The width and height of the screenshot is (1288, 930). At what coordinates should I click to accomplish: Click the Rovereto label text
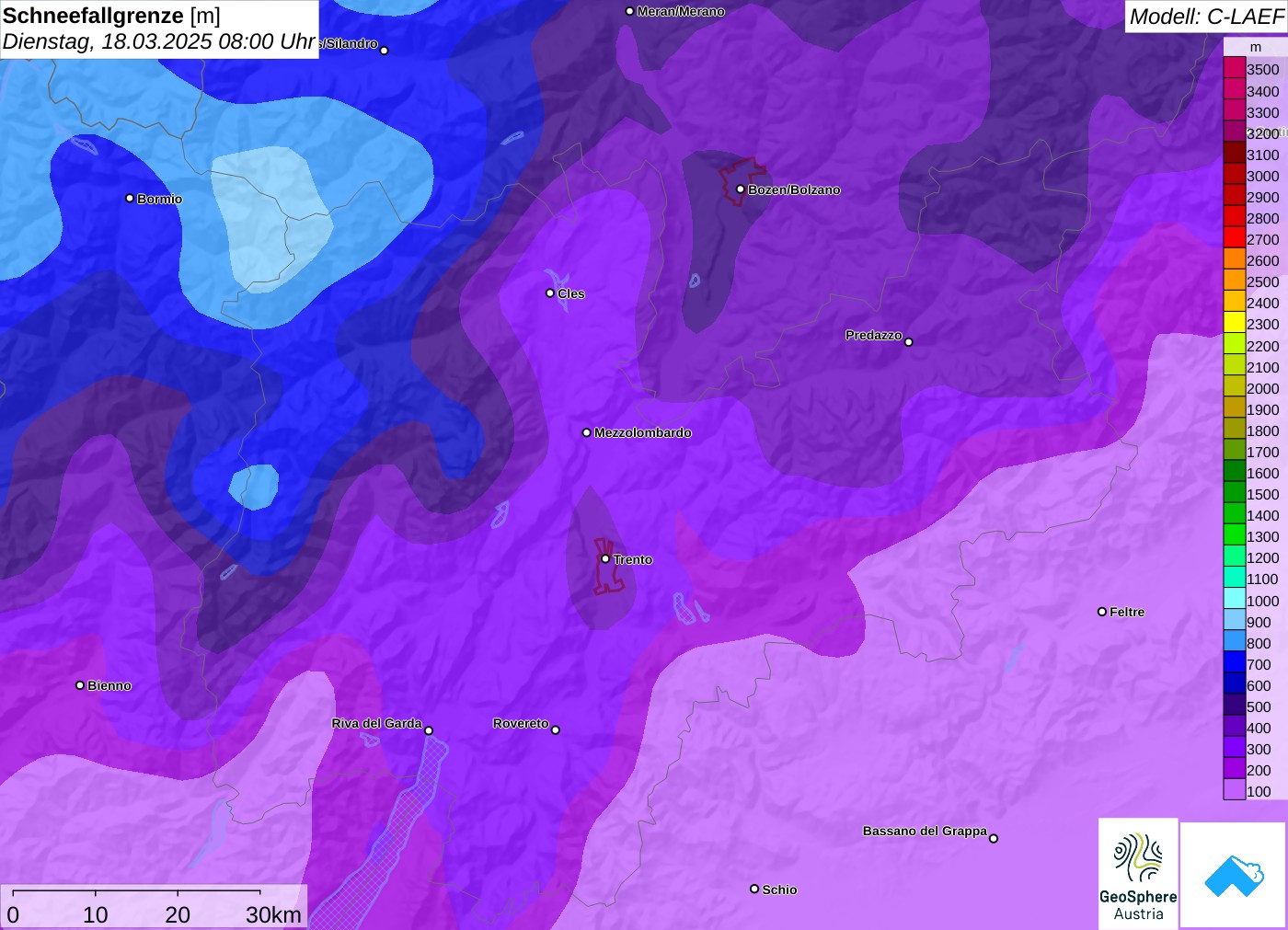pos(521,723)
